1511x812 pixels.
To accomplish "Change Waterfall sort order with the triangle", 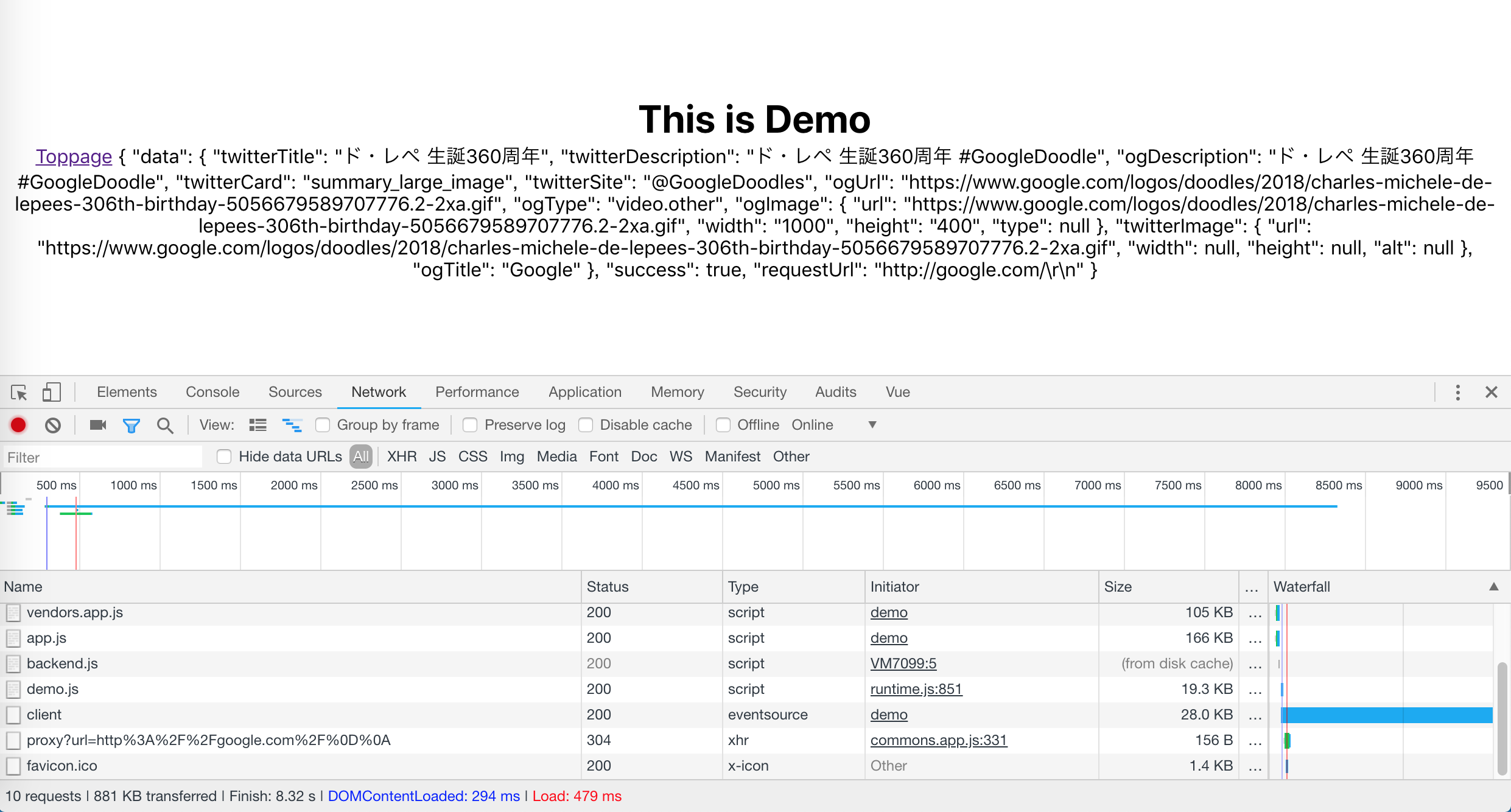I will coord(1495,586).
